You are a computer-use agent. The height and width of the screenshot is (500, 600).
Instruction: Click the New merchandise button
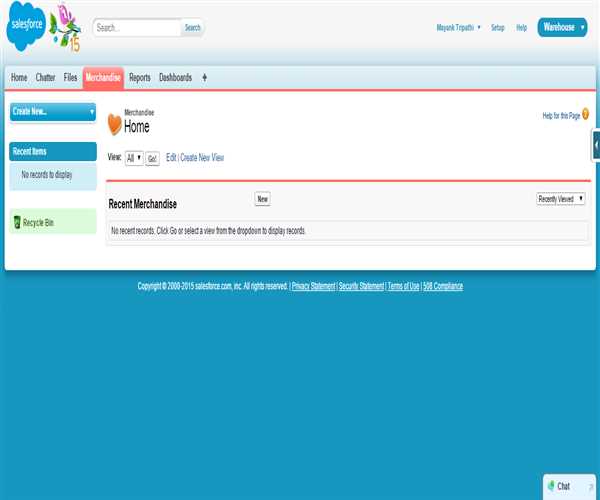pos(262,199)
